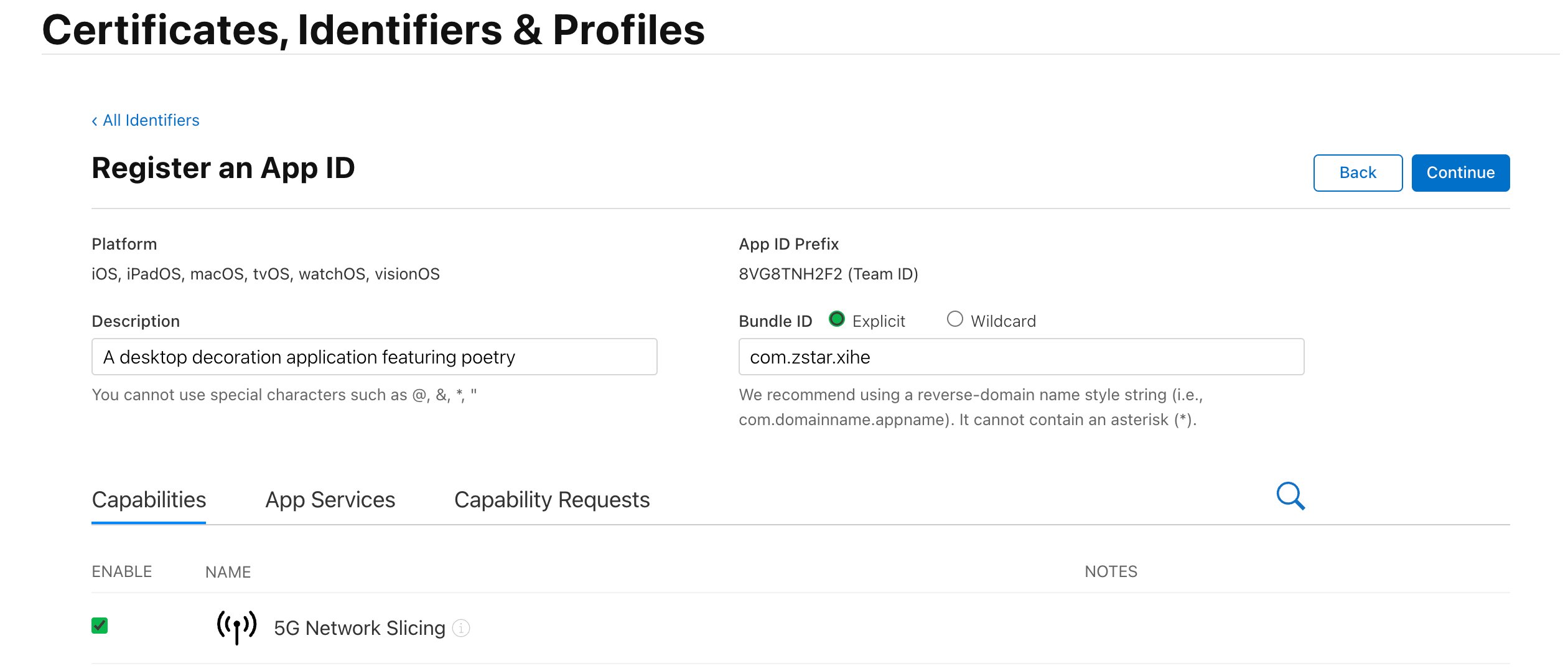This screenshot has height=671, width=1568.
Task: Select the Explicit bundle ID radio button
Action: pos(837,319)
